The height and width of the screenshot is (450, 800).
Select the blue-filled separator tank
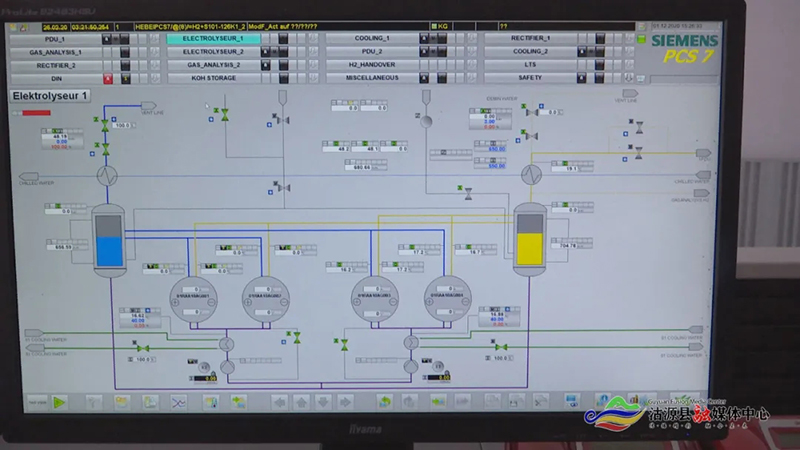(106, 241)
